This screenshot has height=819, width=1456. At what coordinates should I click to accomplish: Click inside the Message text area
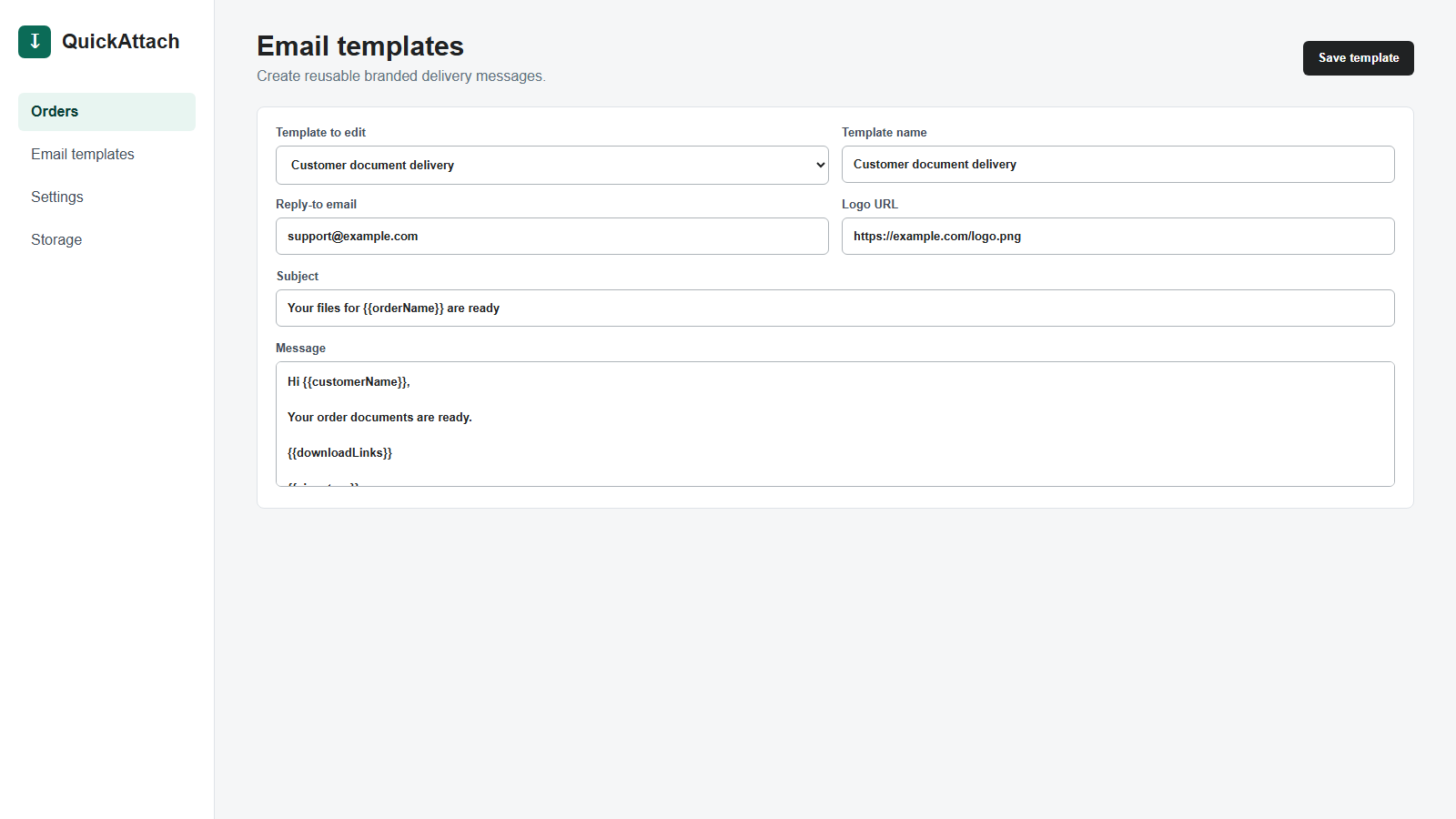(x=835, y=424)
